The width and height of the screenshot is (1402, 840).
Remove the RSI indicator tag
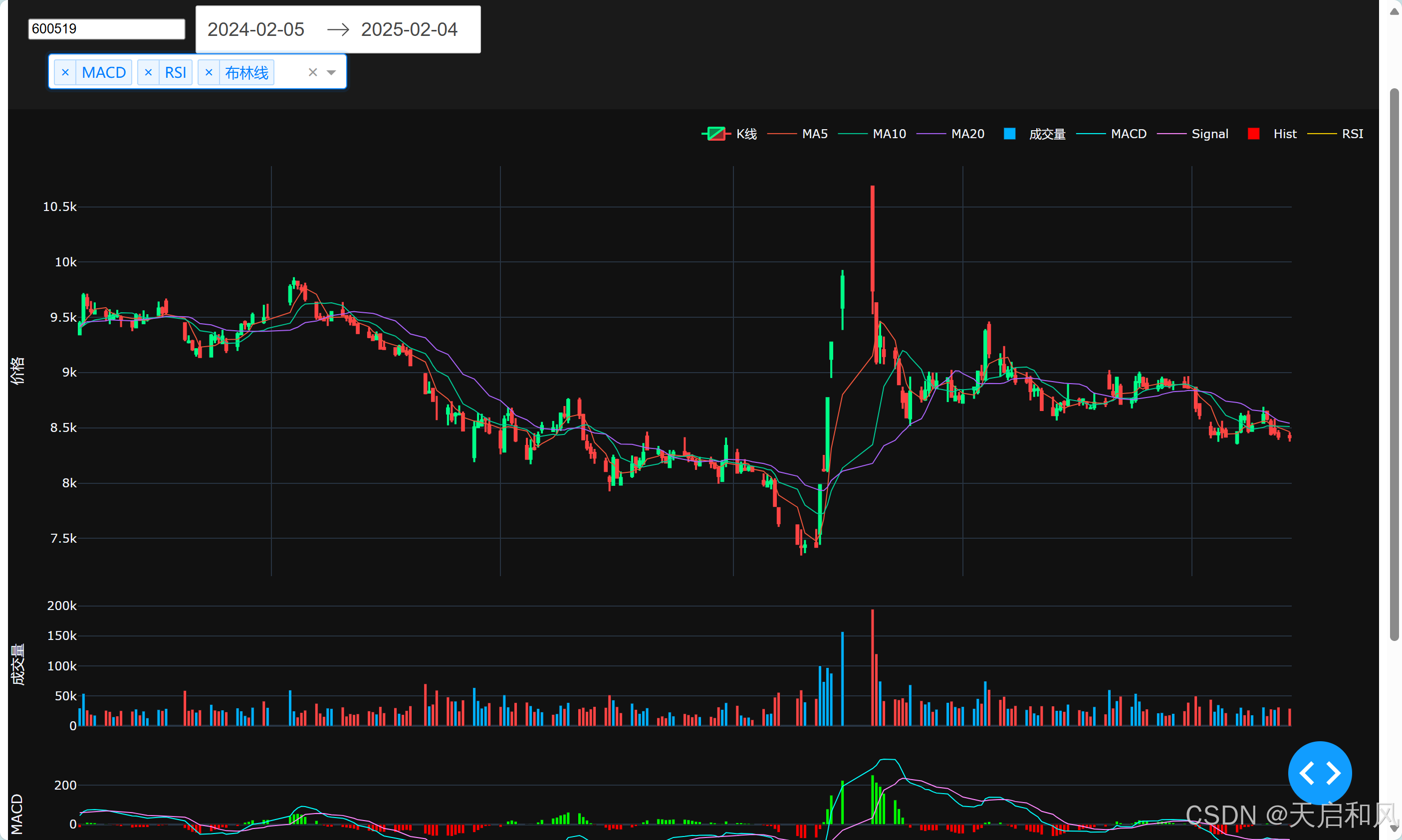[x=148, y=72]
